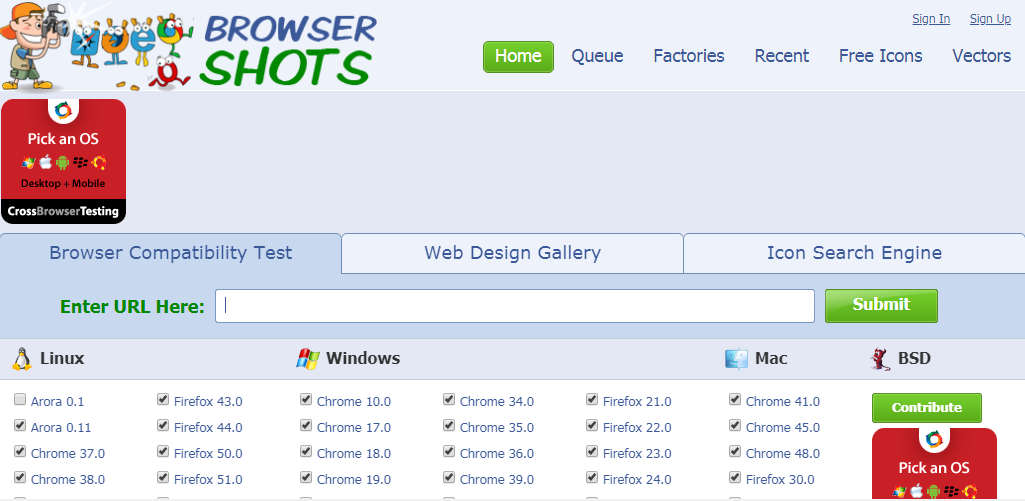Uncheck the Firefox 21.0 checkbox

[x=592, y=399]
